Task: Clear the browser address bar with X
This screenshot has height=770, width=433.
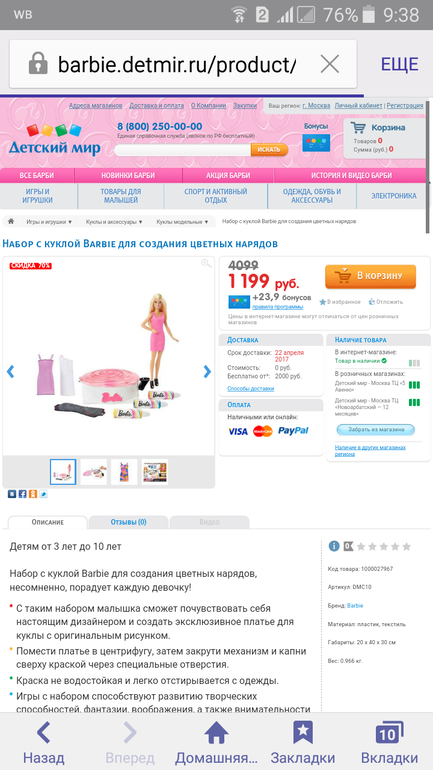Action: [x=329, y=64]
